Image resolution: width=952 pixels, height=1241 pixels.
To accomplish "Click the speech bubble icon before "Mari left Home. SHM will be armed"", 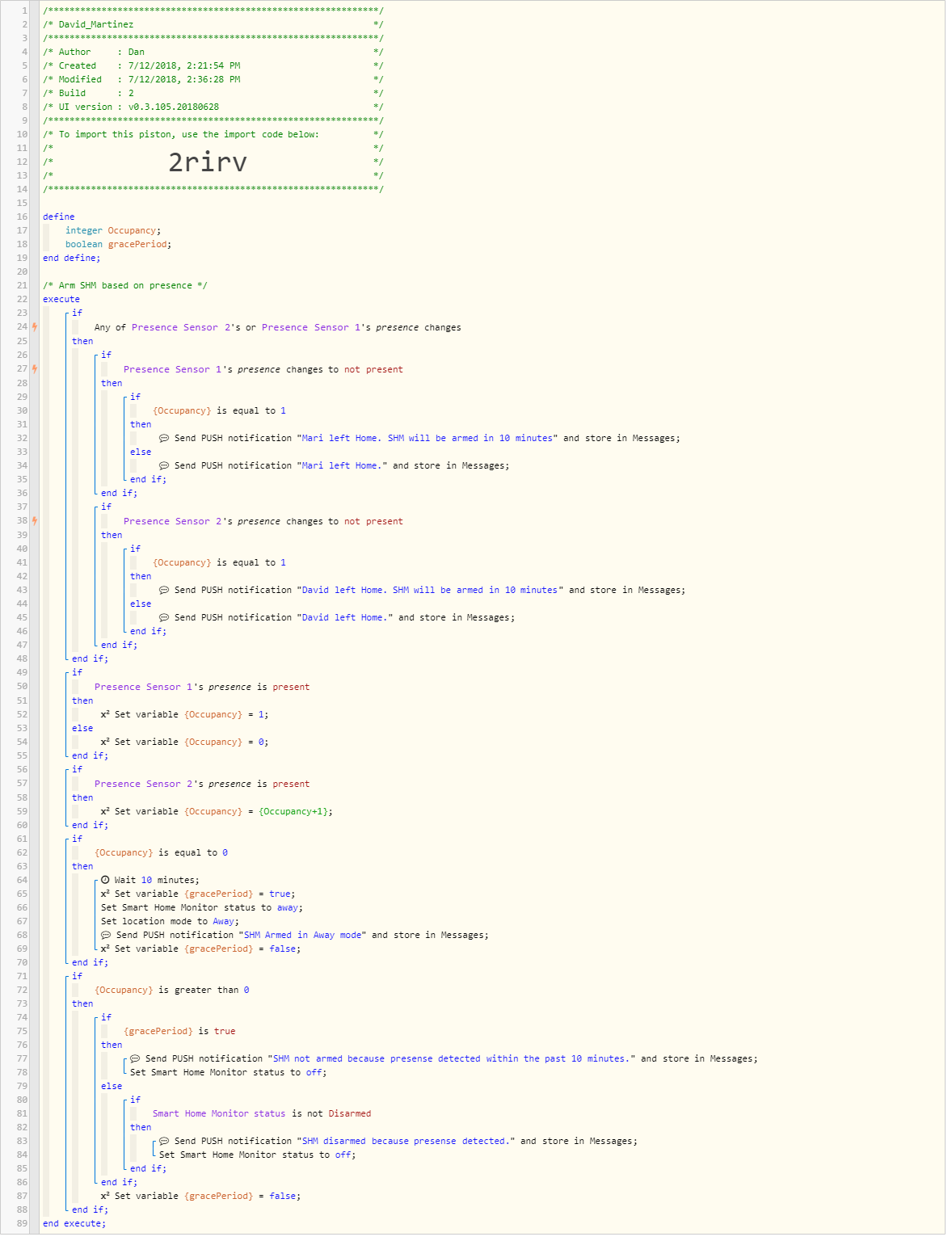I will tap(164, 438).
